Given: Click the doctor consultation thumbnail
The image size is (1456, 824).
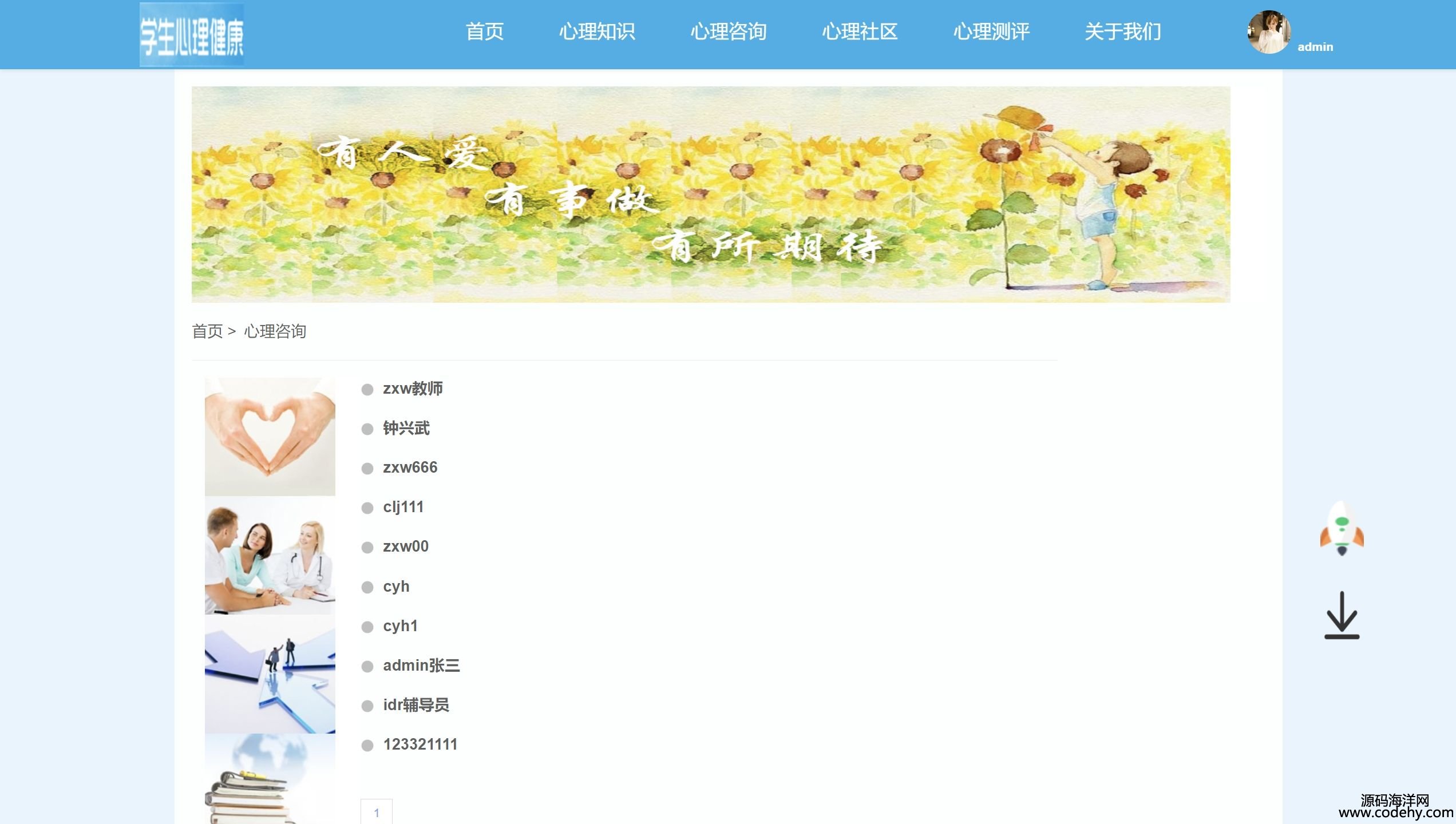Looking at the screenshot, I should click(x=270, y=556).
